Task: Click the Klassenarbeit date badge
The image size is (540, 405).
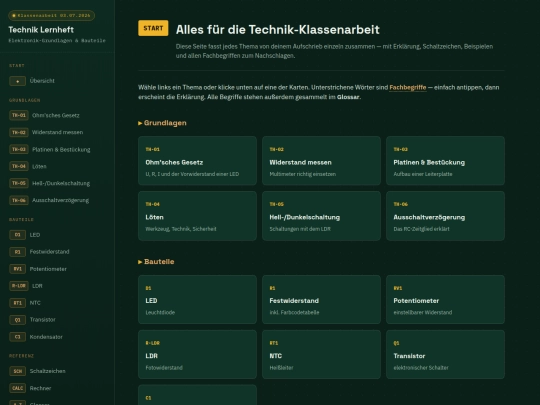Action: [x=52, y=15]
